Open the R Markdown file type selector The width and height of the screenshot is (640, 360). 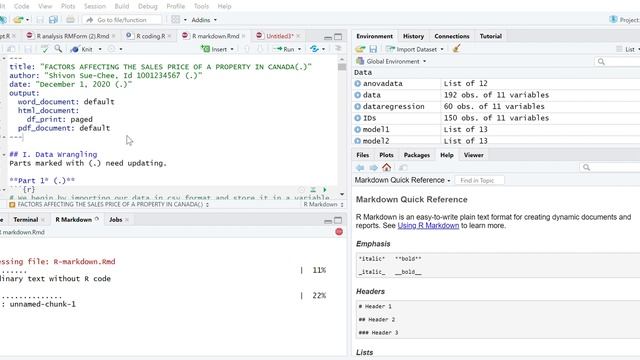[323, 204]
